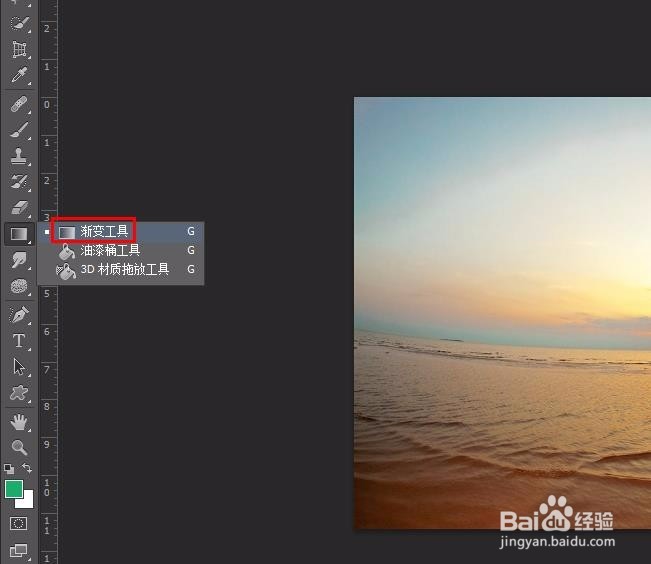Screen dimensions: 651x564
Task: Reset default foreground and background colors
Action: (x=9, y=469)
